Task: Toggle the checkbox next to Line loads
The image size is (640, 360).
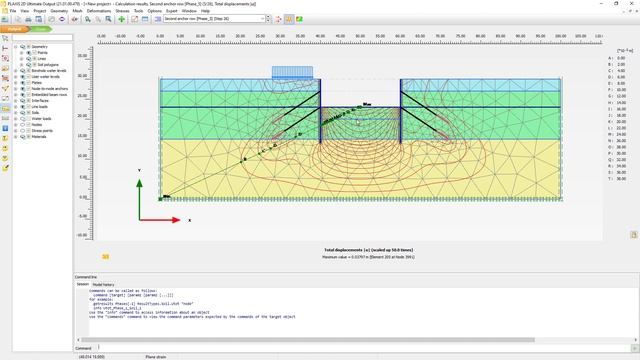Action: click(x=29, y=107)
